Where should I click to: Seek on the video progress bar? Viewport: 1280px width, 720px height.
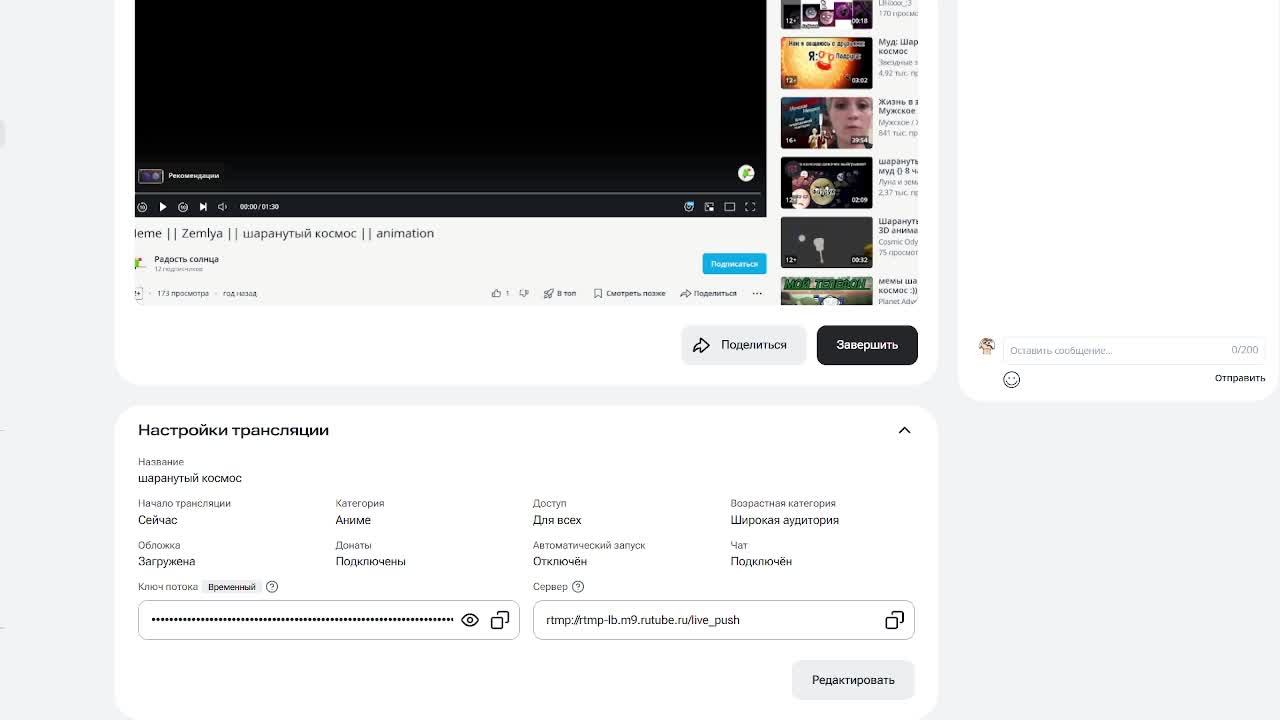pos(450,193)
